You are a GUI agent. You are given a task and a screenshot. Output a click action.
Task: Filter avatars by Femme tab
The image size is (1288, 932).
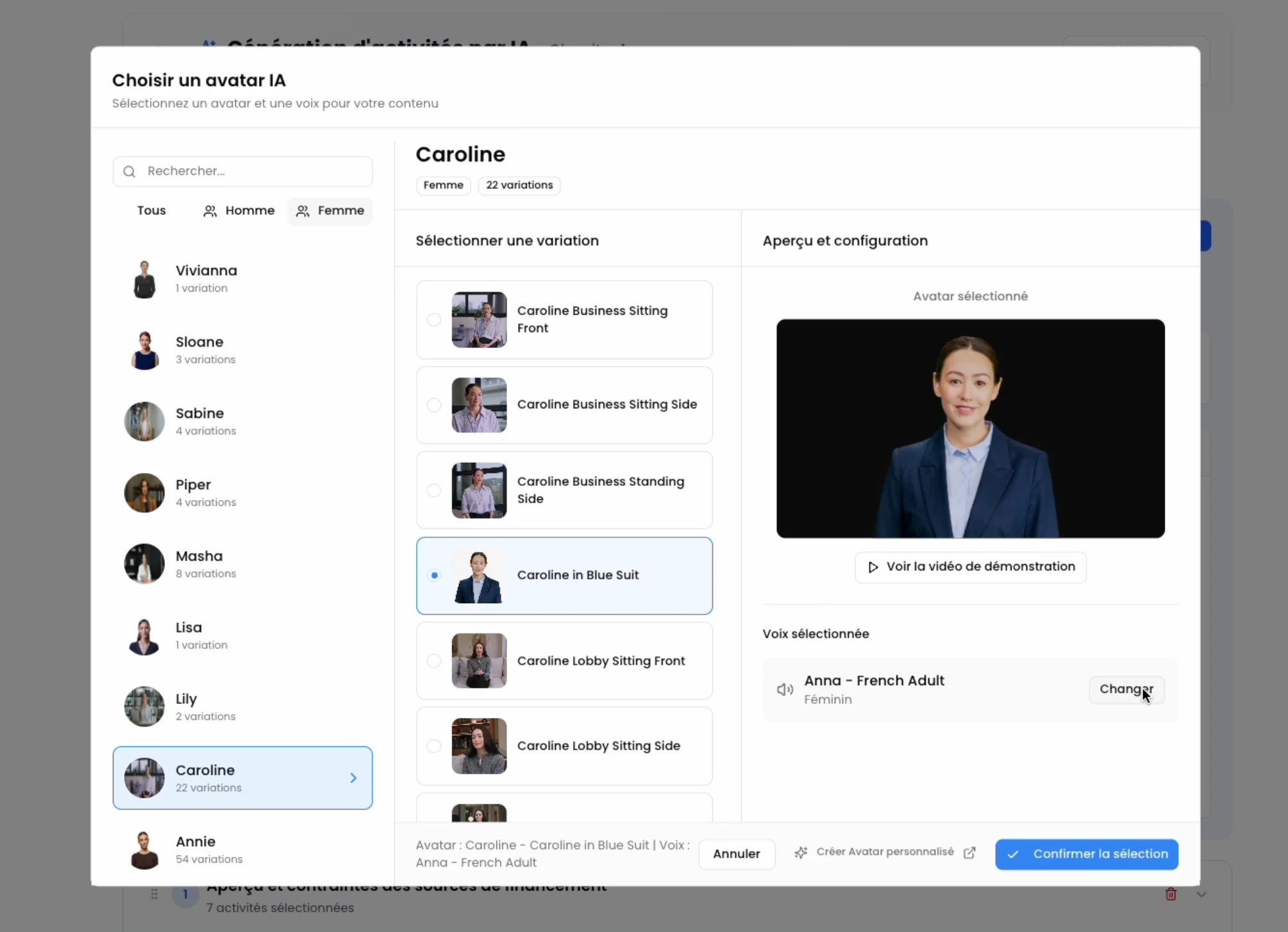click(330, 210)
